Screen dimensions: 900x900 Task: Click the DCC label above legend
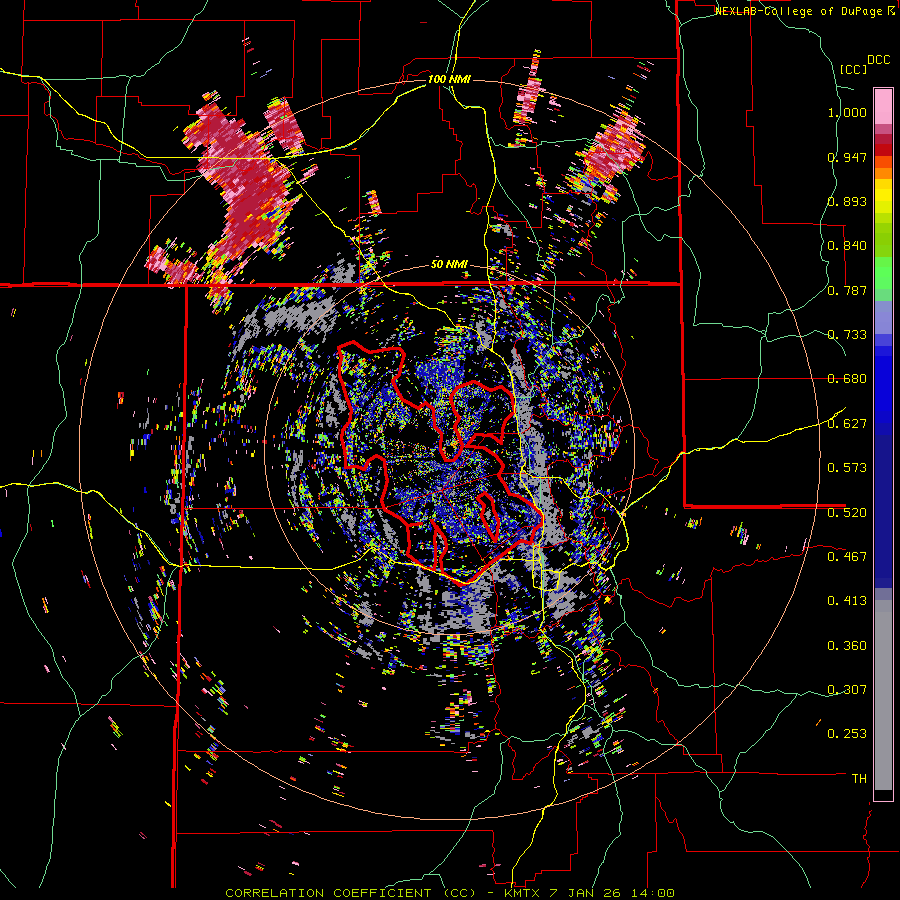[x=879, y=60]
